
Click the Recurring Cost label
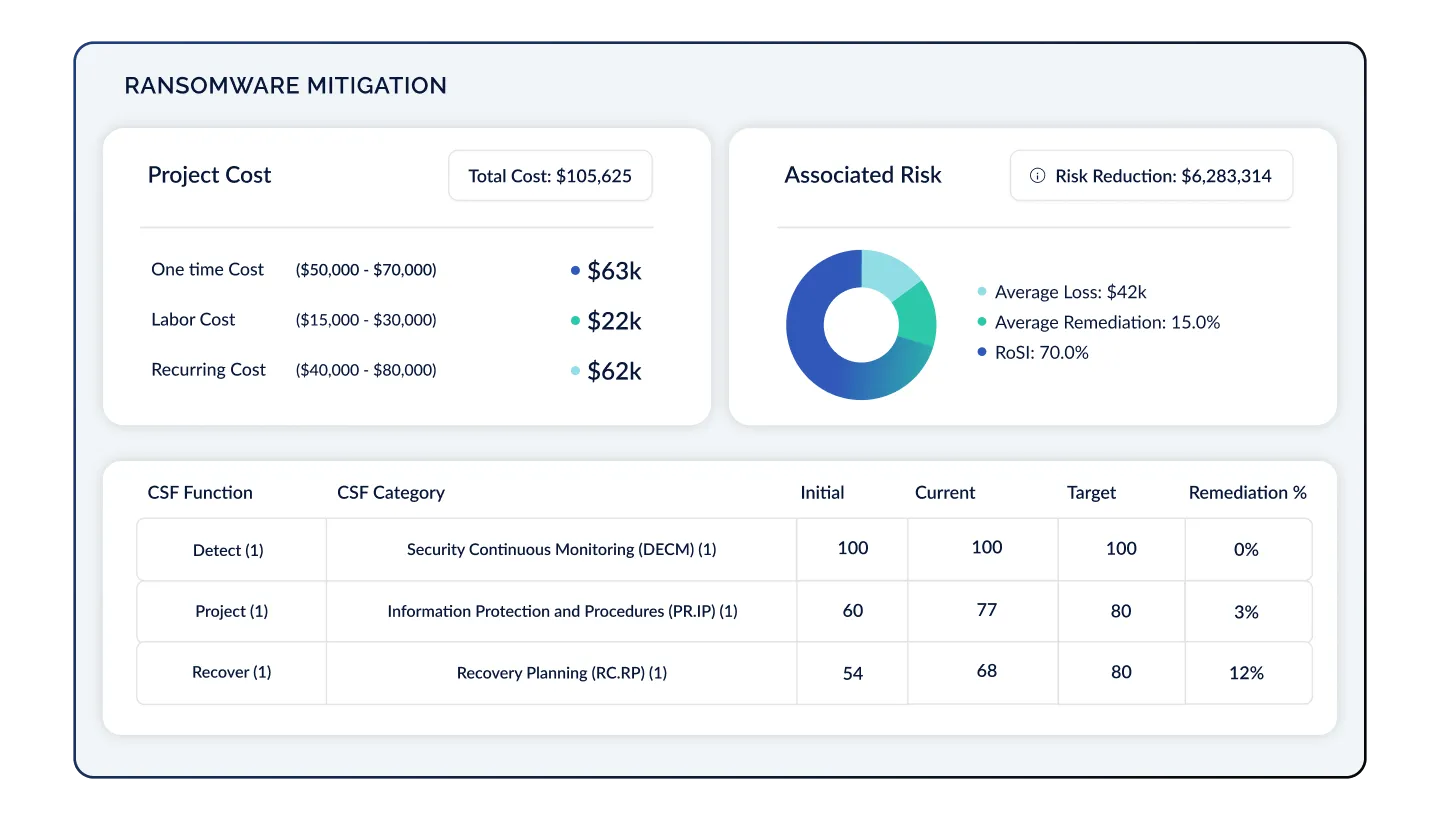[x=208, y=369]
